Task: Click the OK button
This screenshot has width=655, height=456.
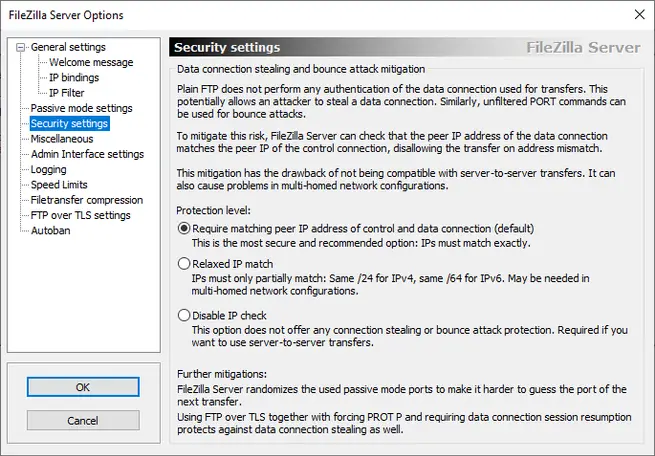Action: point(83,387)
